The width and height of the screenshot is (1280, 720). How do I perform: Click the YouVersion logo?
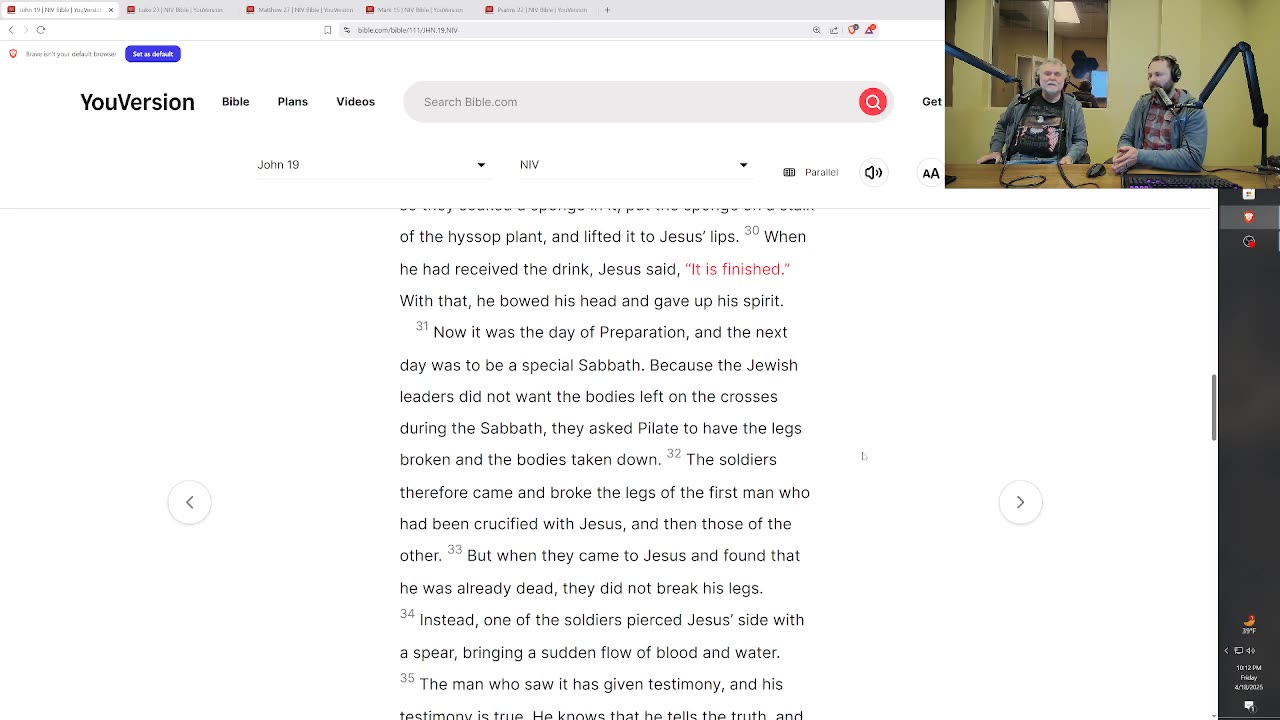[137, 102]
